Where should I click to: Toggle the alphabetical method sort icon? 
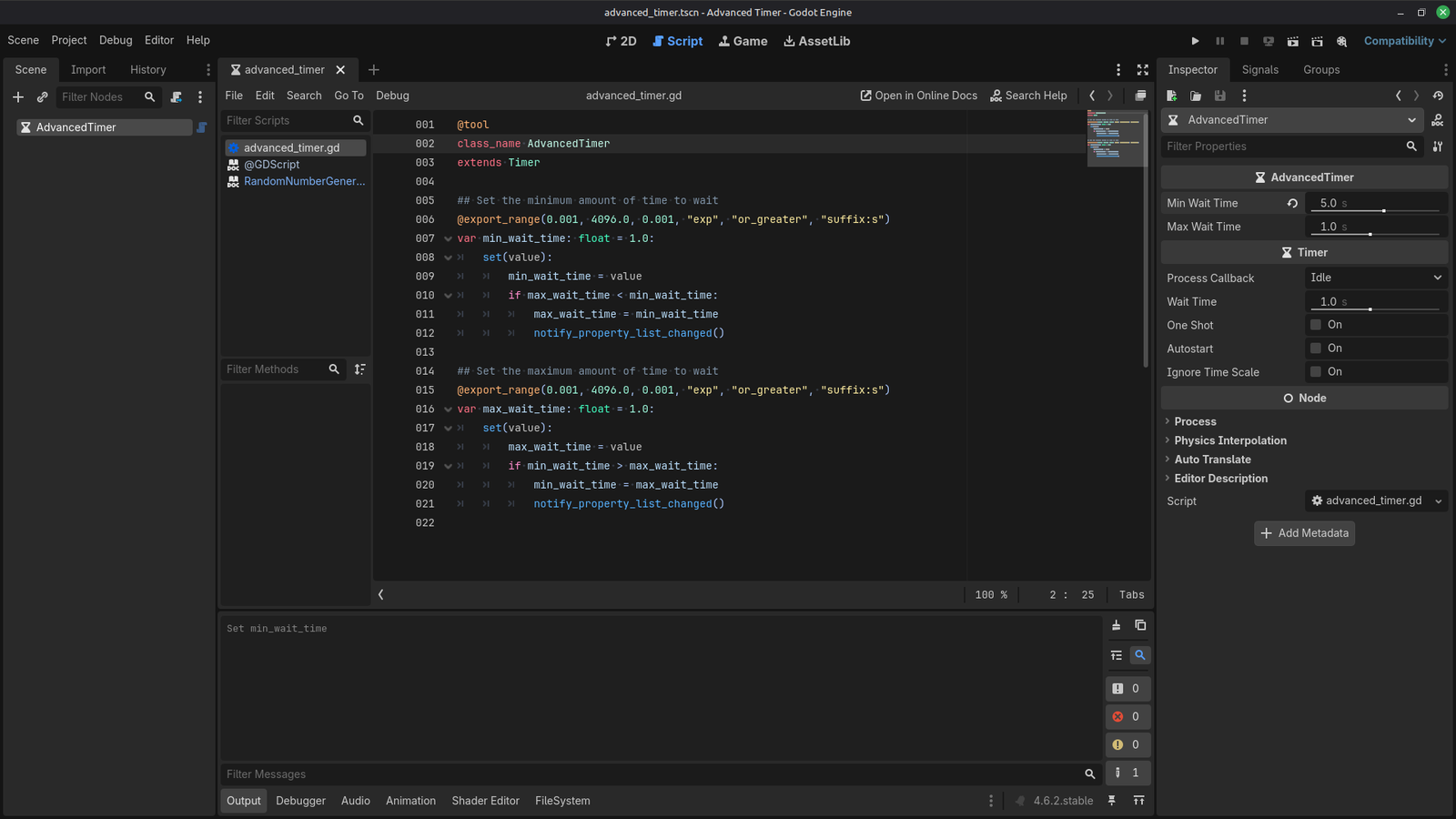(x=360, y=369)
